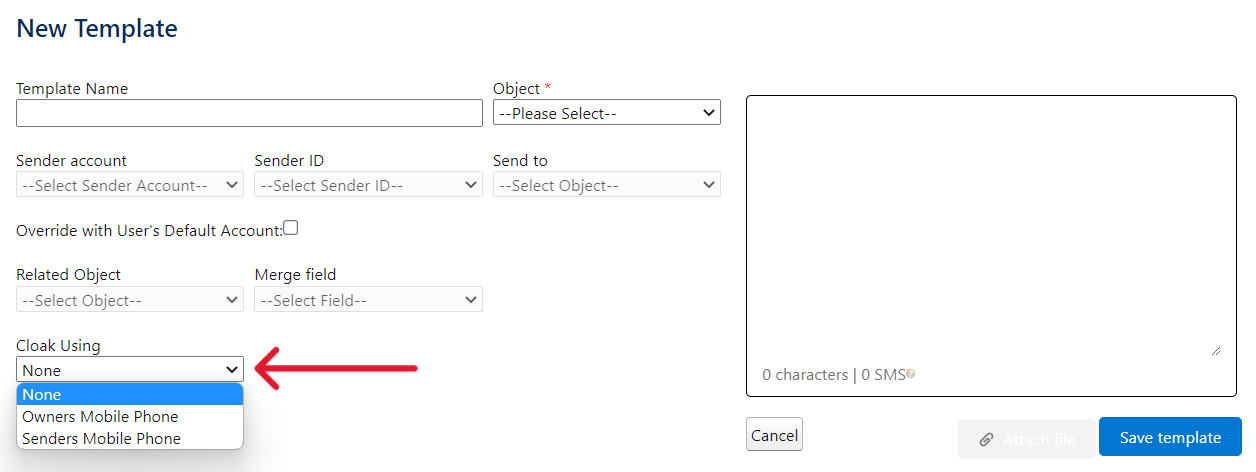Viewport: 1256px width, 472px height.
Task: Enable Override with User's Default Account checkbox
Action: (291, 228)
